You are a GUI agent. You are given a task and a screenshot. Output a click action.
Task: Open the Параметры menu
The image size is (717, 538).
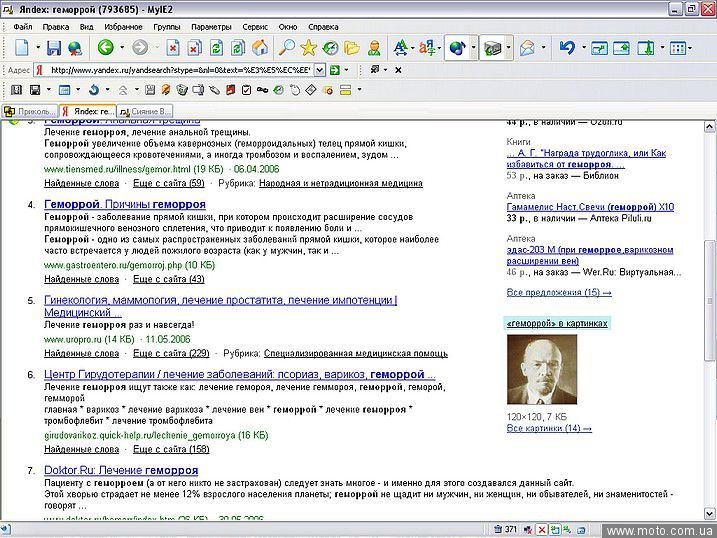click(211, 27)
